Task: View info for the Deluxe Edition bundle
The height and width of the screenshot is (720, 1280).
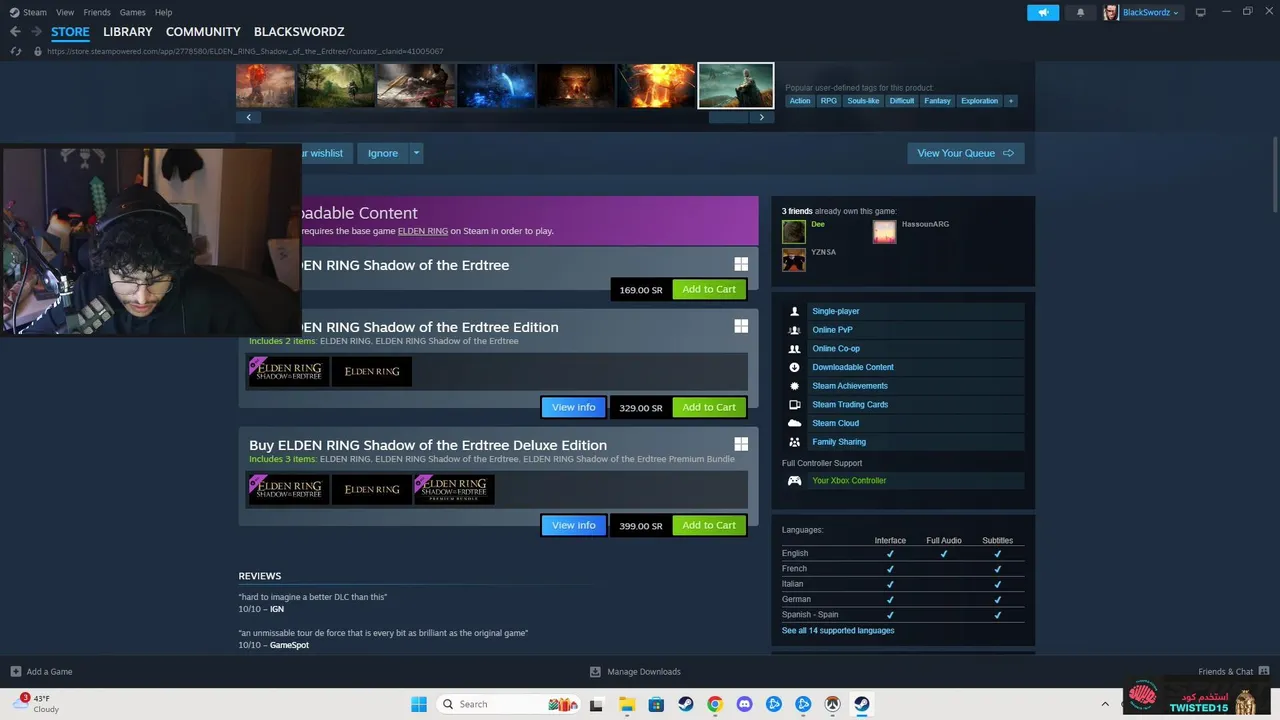Action: (574, 525)
